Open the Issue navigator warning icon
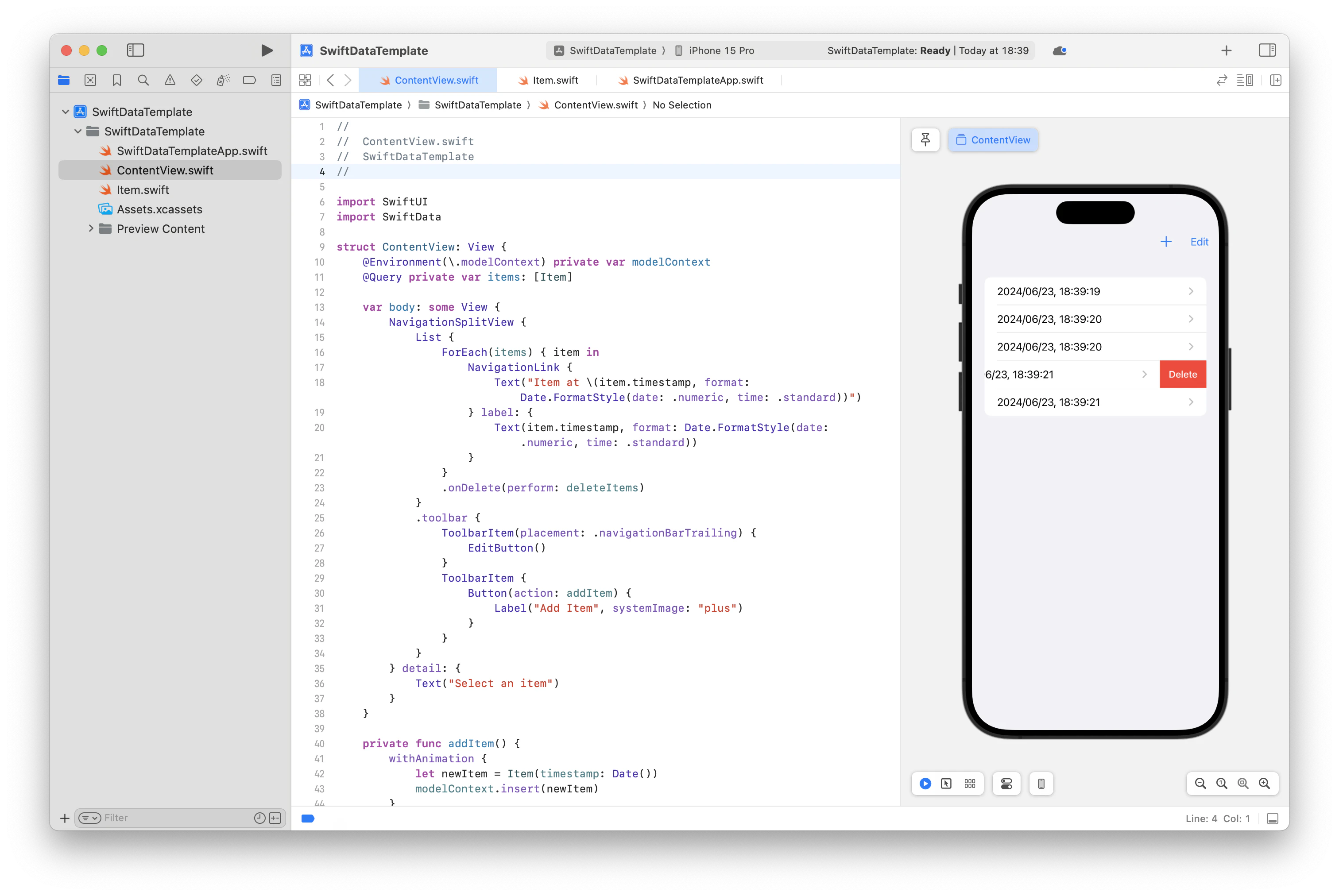The height and width of the screenshot is (896, 1339). pyautogui.click(x=170, y=81)
